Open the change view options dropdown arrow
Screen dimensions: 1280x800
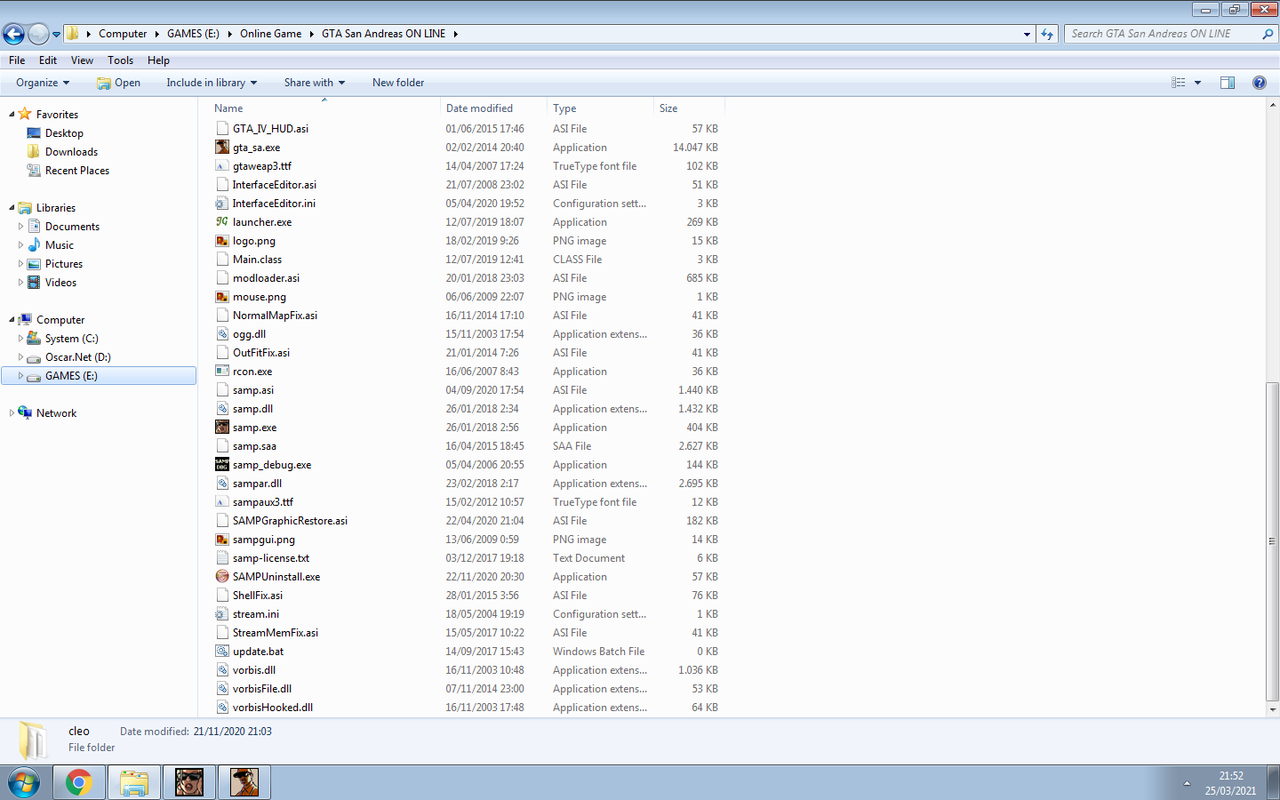pos(1198,83)
